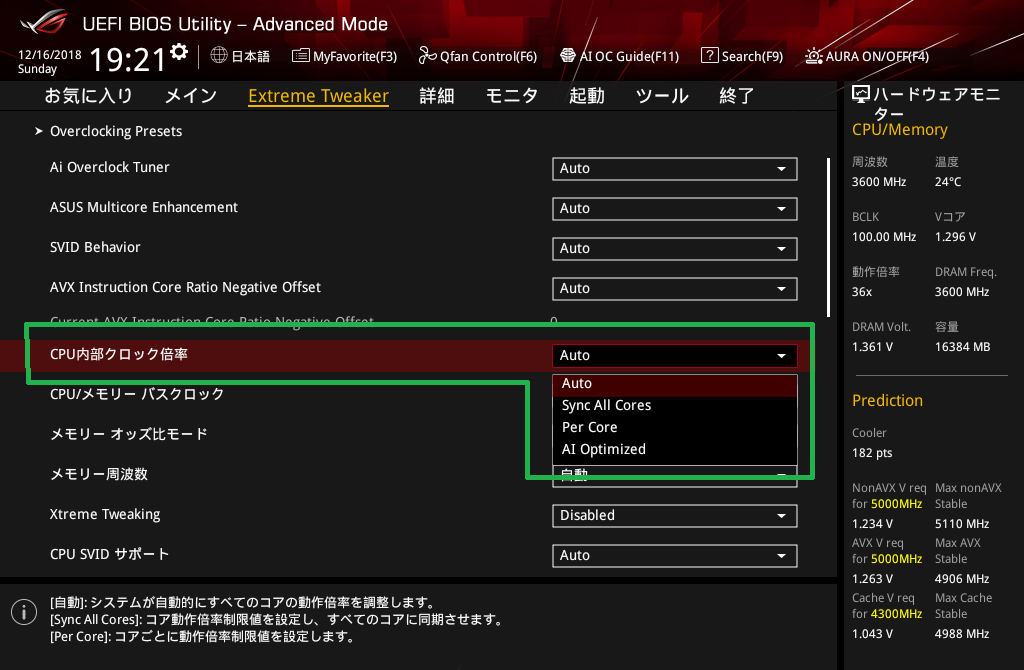
Task: Click the AI OC Guide brain icon
Action: click(568, 56)
